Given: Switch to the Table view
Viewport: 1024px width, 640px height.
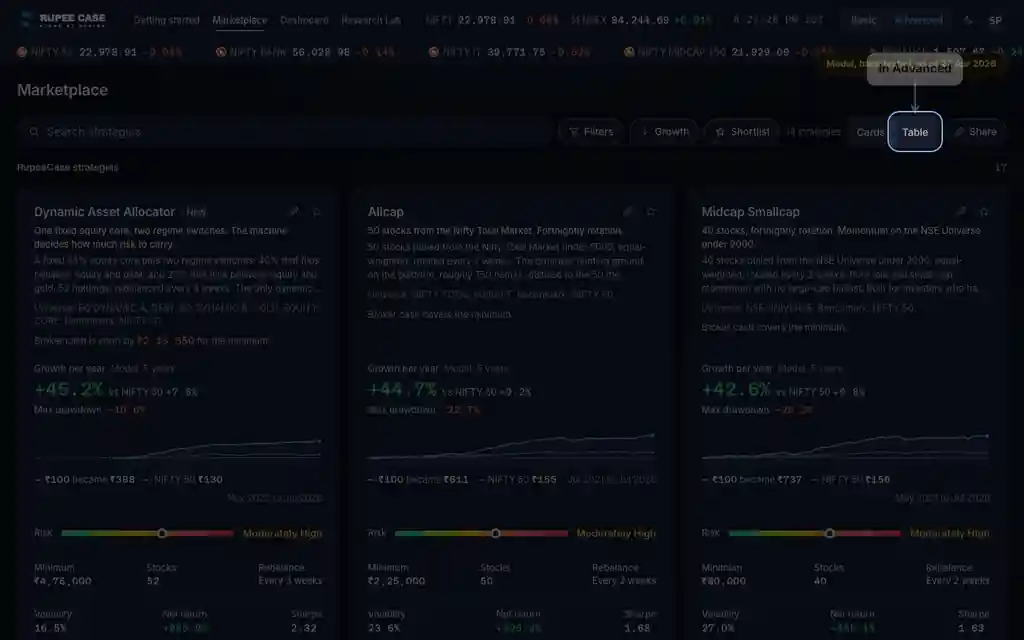Looking at the screenshot, I should click(x=915, y=132).
